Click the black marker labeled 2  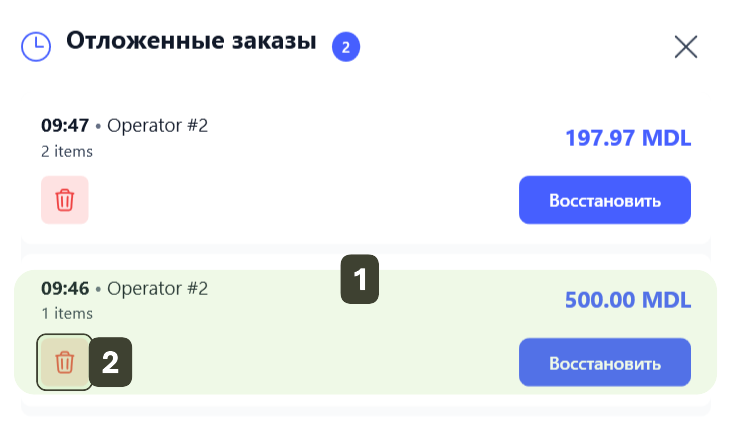pos(111,362)
